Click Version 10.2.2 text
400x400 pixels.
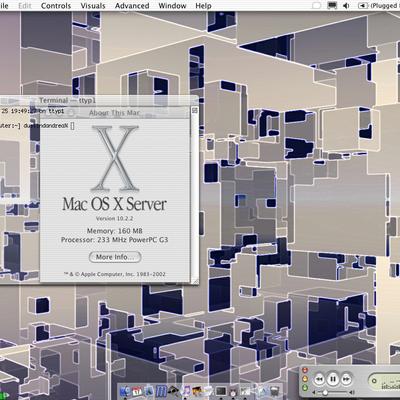pyautogui.click(x=115, y=218)
